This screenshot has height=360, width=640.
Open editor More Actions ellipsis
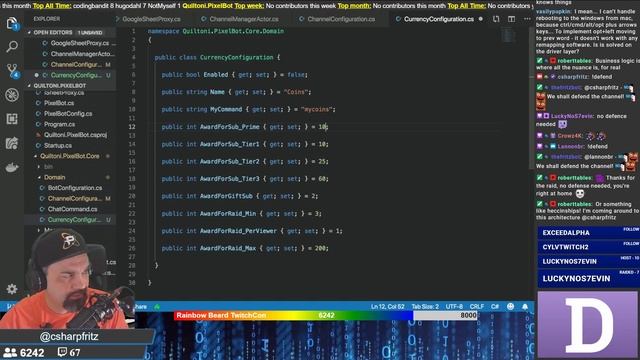(527, 19)
